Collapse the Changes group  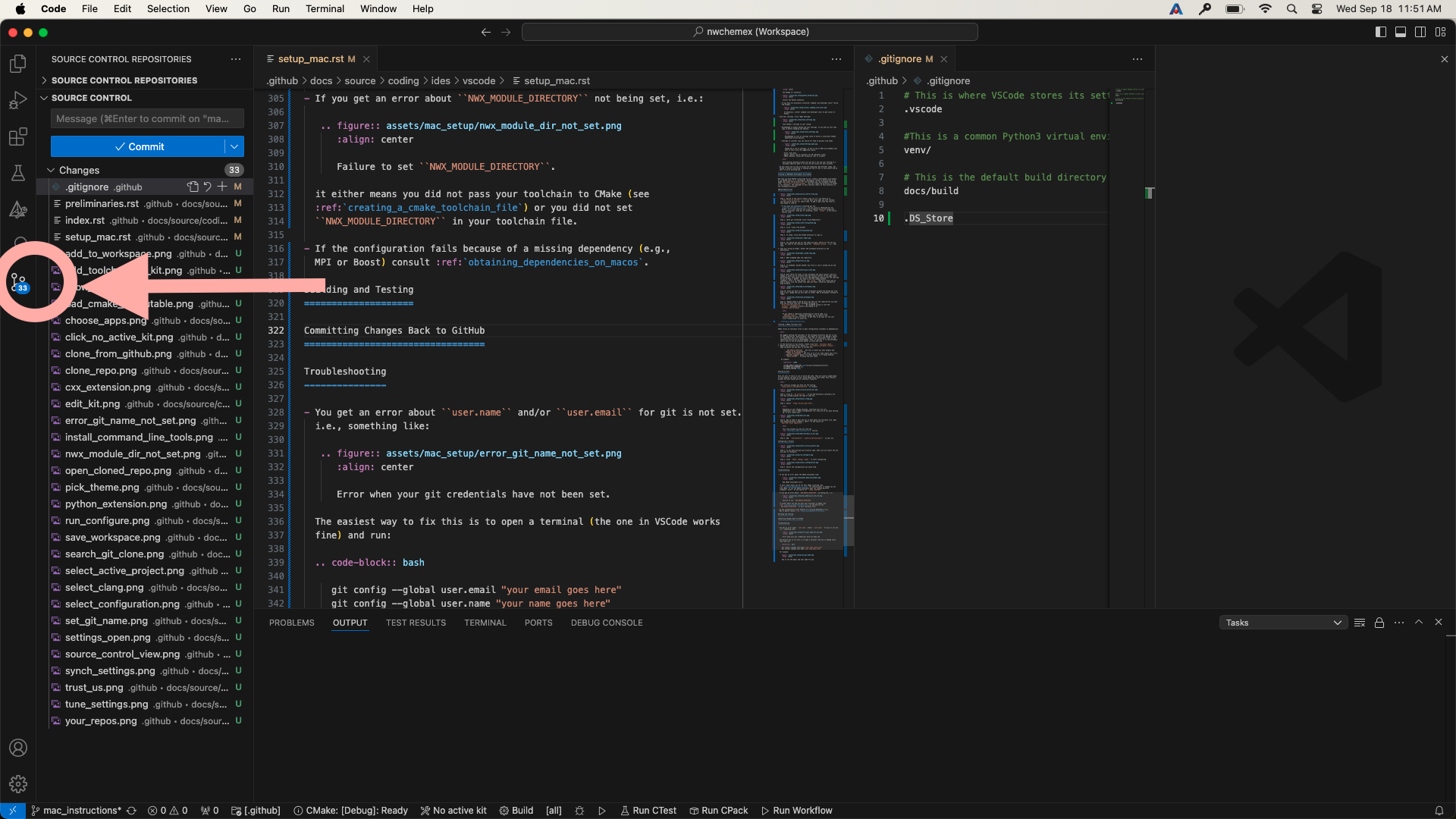(x=79, y=170)
